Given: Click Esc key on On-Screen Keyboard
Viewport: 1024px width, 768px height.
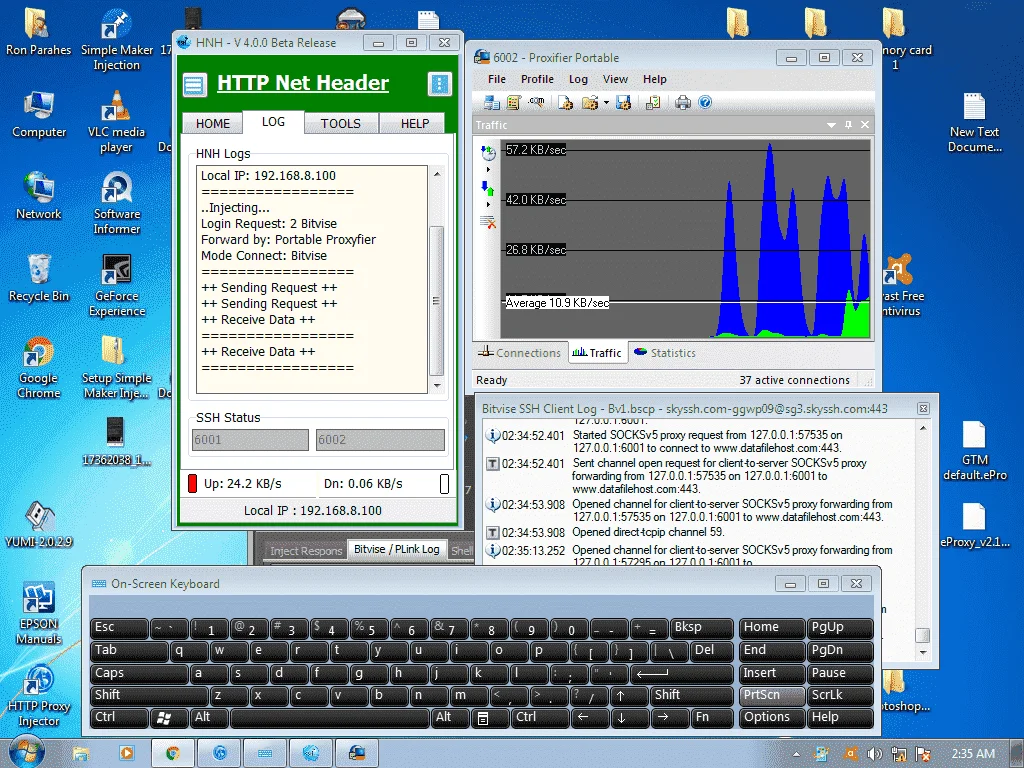Looking at the screenshot, I should pos(119,628).
